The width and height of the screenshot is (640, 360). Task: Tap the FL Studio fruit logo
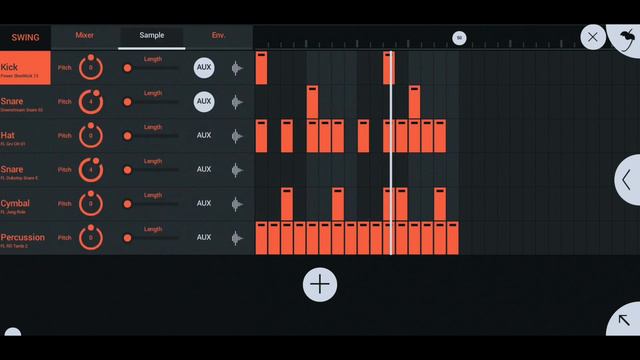(x=627, y=39)
